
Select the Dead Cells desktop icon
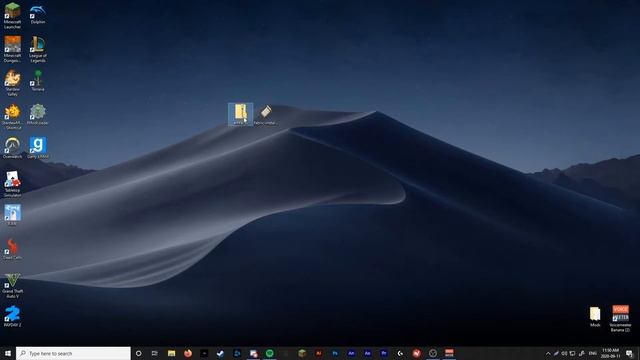12,249
